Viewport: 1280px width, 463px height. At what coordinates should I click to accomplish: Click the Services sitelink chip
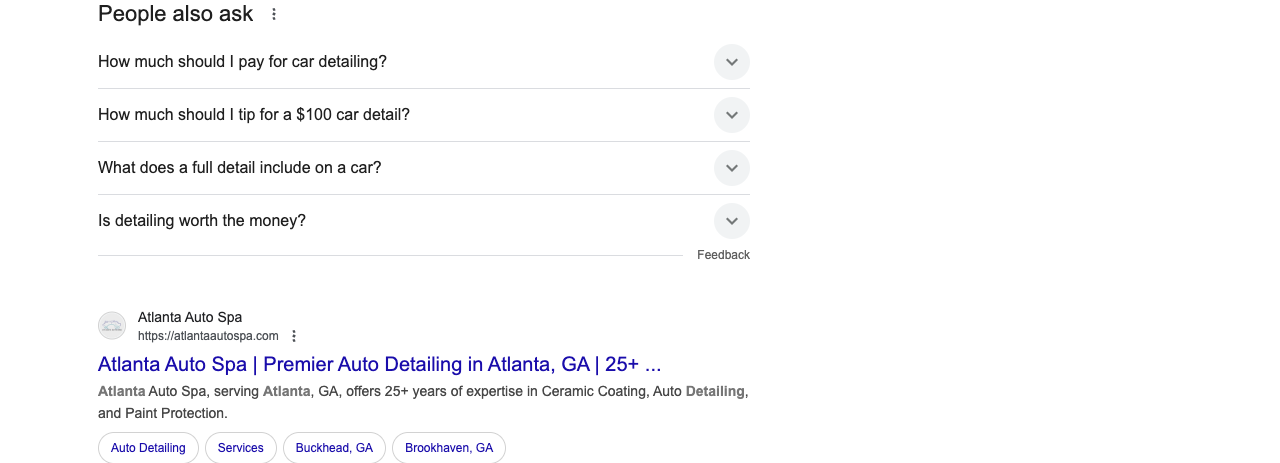coord(241,448)
